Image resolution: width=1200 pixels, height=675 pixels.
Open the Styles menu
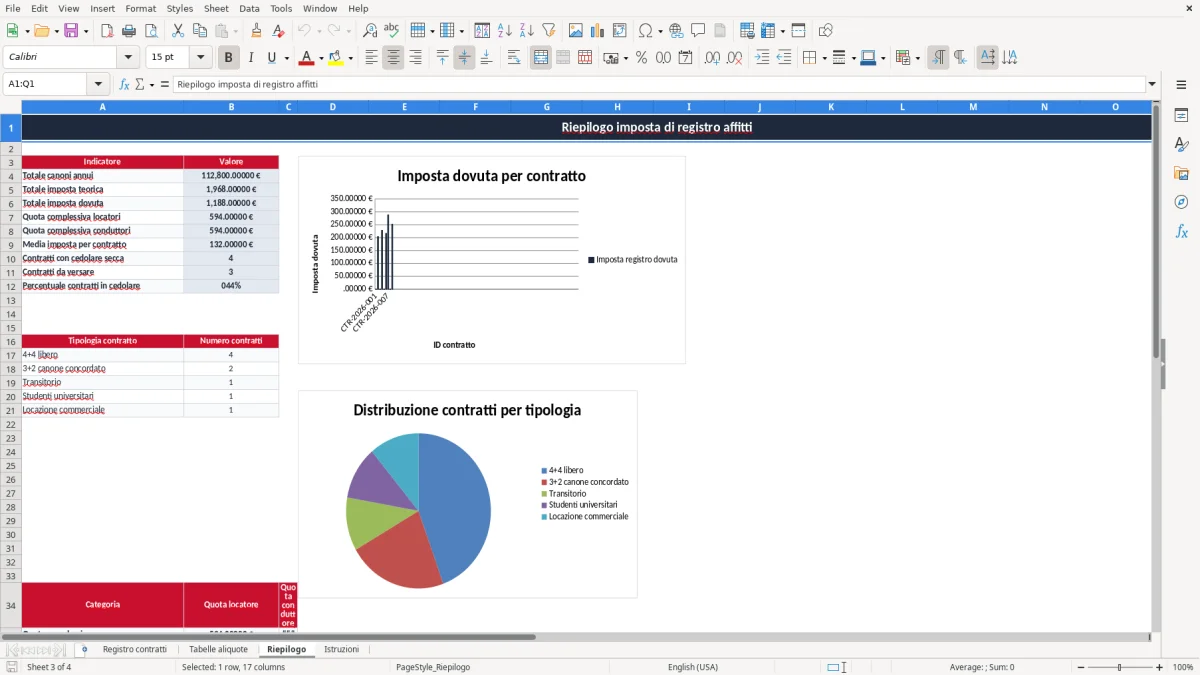180,8
